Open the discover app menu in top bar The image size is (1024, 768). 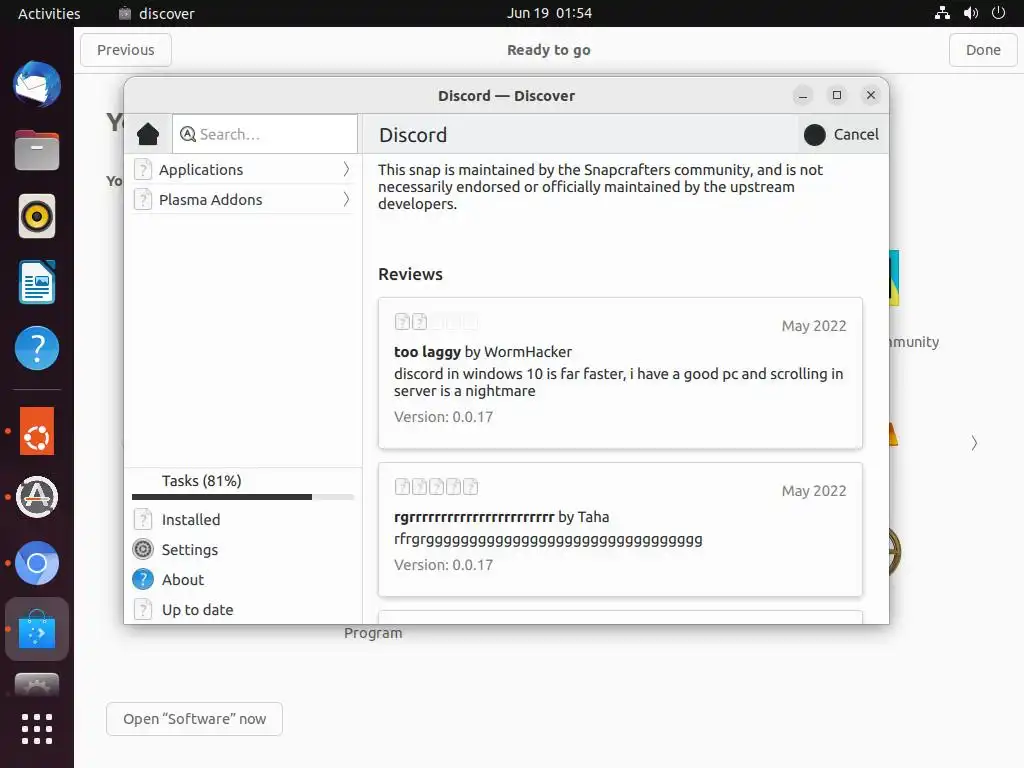click(157, 13)
